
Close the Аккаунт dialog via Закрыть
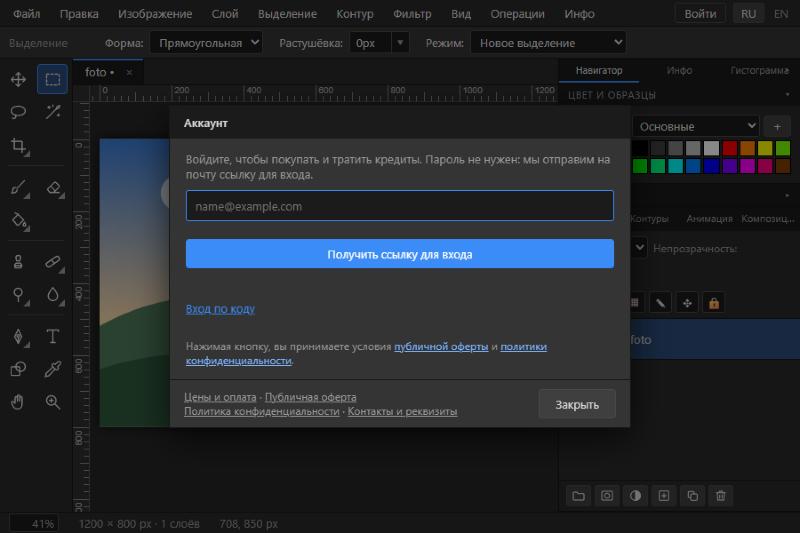click(x=577, y=404)
